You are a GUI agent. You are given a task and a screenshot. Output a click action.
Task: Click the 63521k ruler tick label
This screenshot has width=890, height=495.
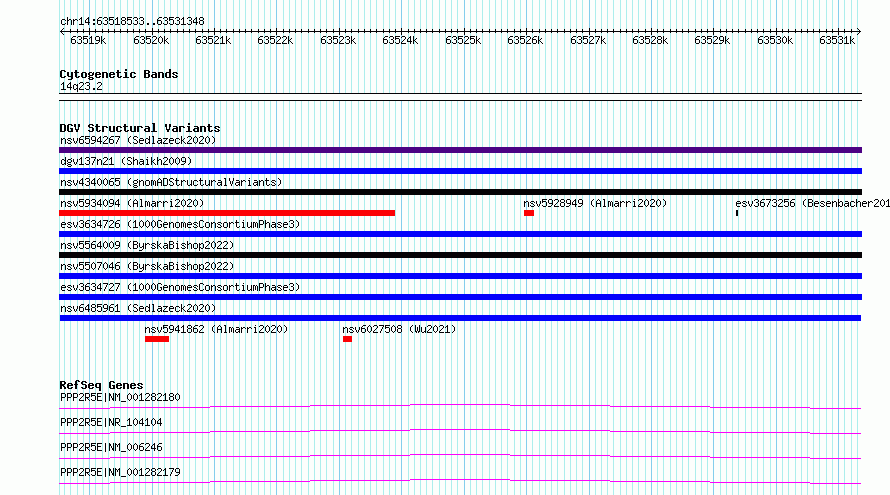tap(213, 40)
